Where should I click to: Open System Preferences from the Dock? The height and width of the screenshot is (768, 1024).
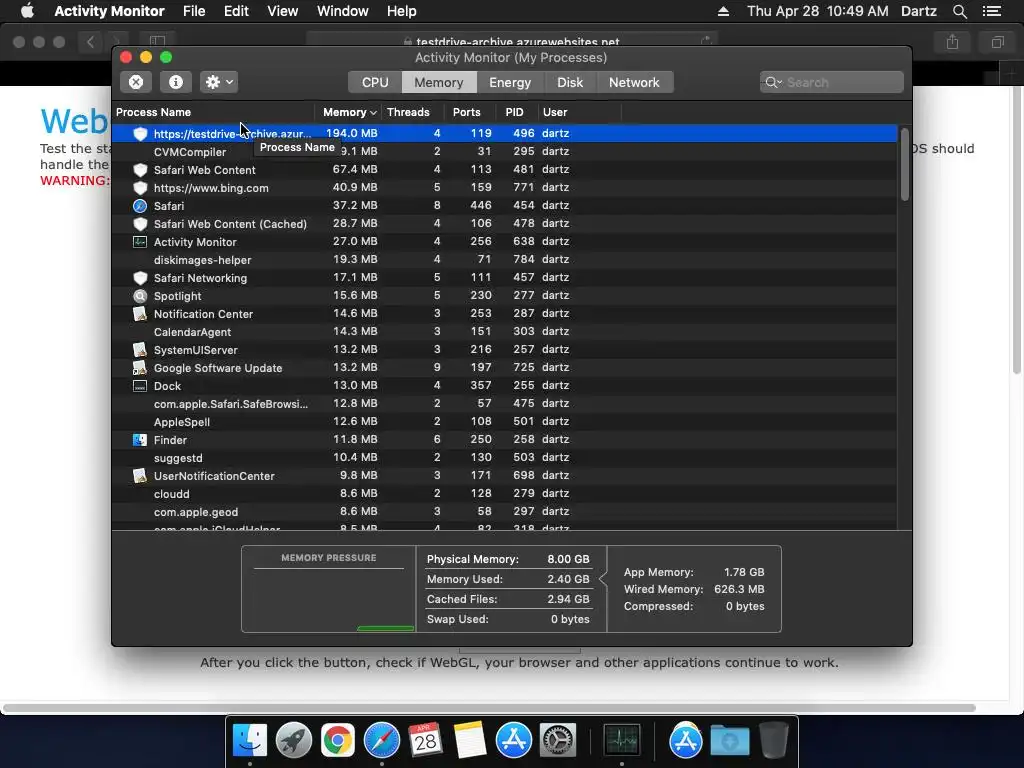[x=557, y=740]
